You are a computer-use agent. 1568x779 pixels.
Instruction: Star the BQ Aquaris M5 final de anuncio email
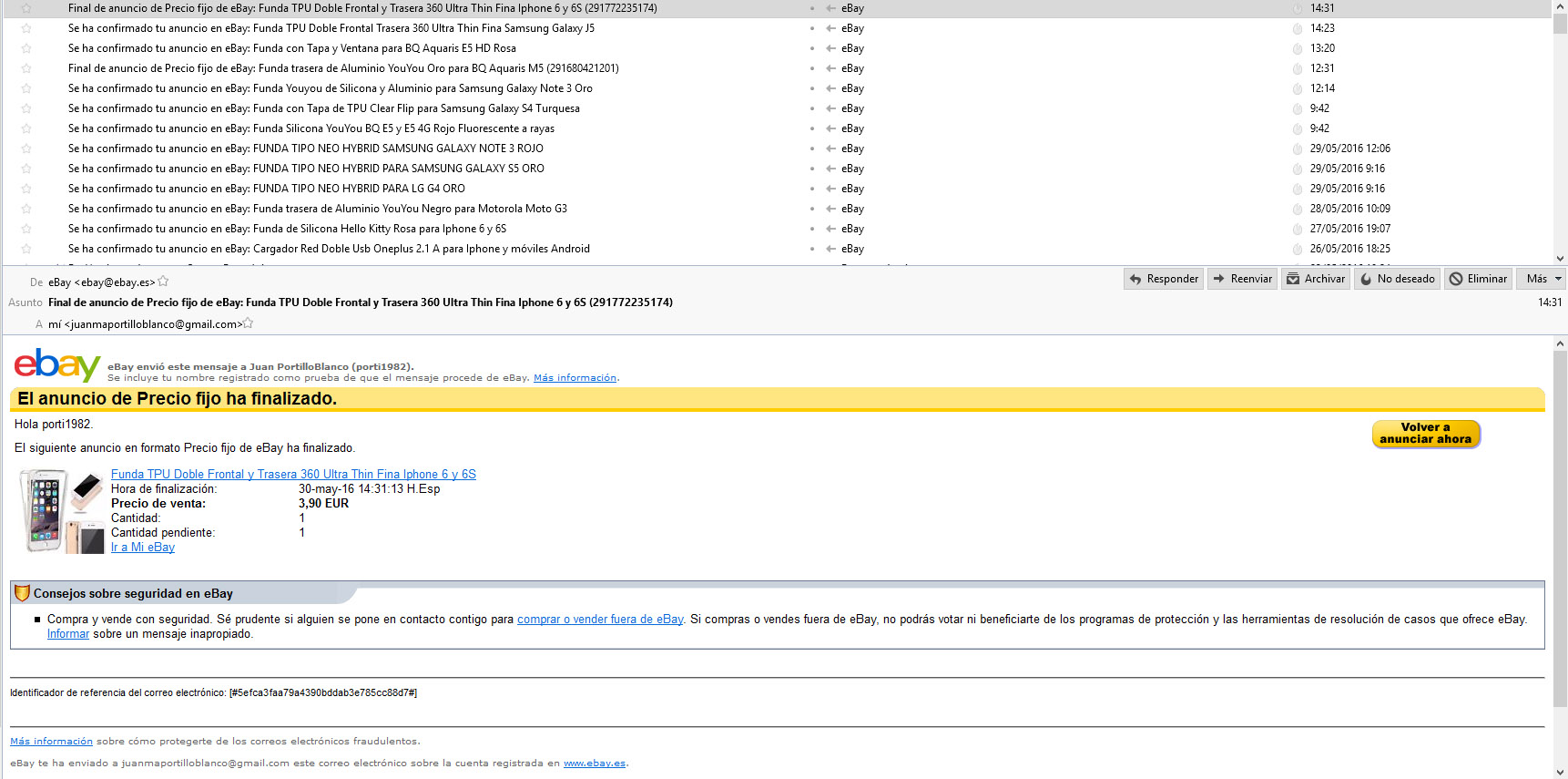tap(26, 68)
